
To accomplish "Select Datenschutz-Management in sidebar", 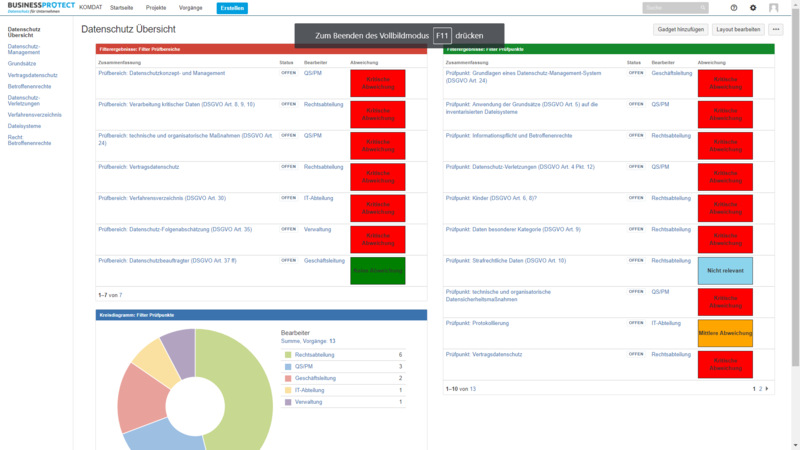I will [24, 49].
